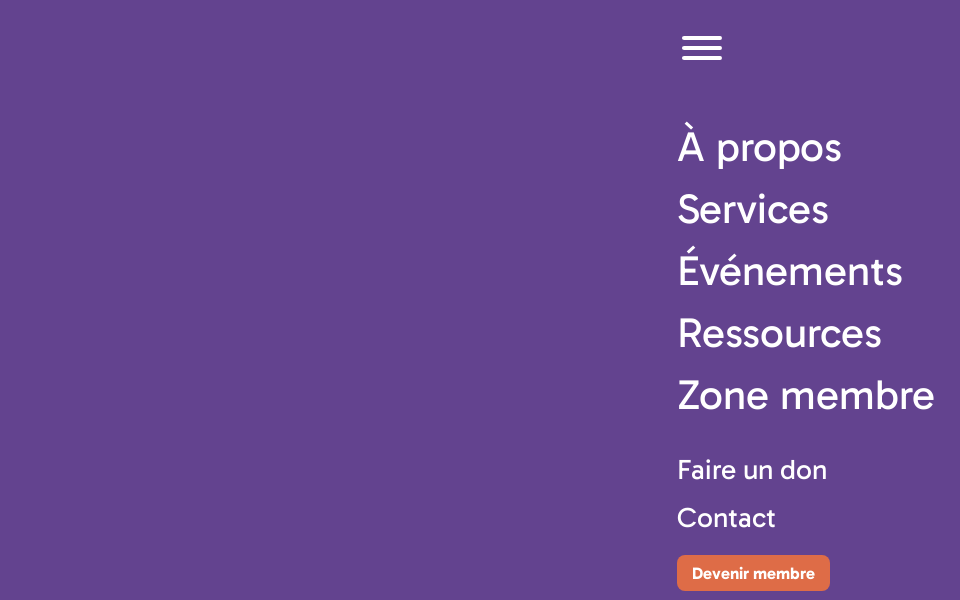Image resolution: width=960 pixels, height=600 pixels.
Task: Select Faire un don in the menu
Action: click(x=752, y=470)
